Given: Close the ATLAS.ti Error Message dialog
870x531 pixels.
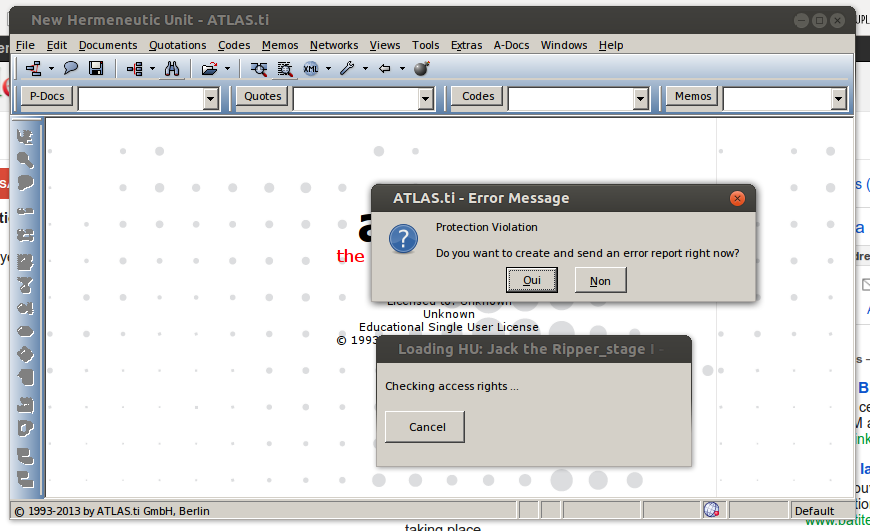Looking at the screenshot, I should click(737, 198).
